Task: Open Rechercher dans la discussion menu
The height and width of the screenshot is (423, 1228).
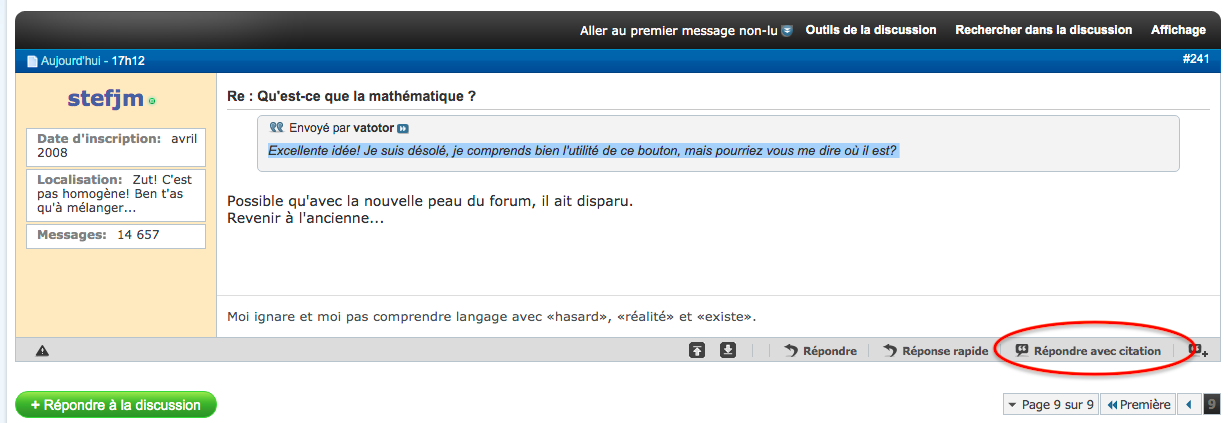Action: (x=1043, y=30)
